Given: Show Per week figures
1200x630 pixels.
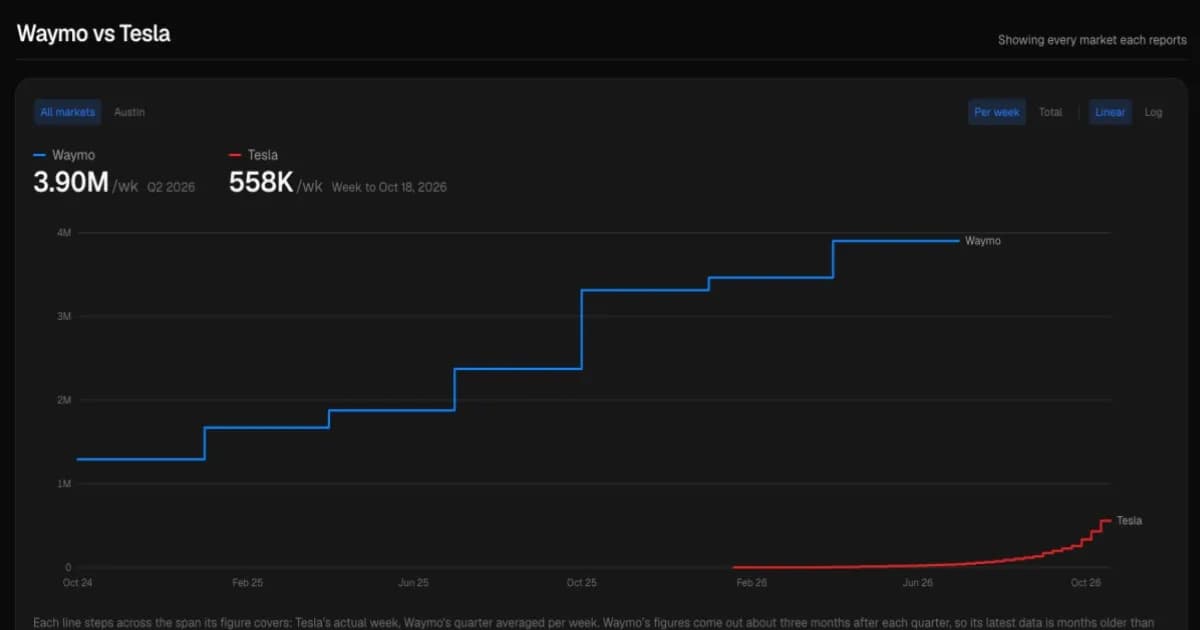Looking at the screenshot, I should 997,112.
